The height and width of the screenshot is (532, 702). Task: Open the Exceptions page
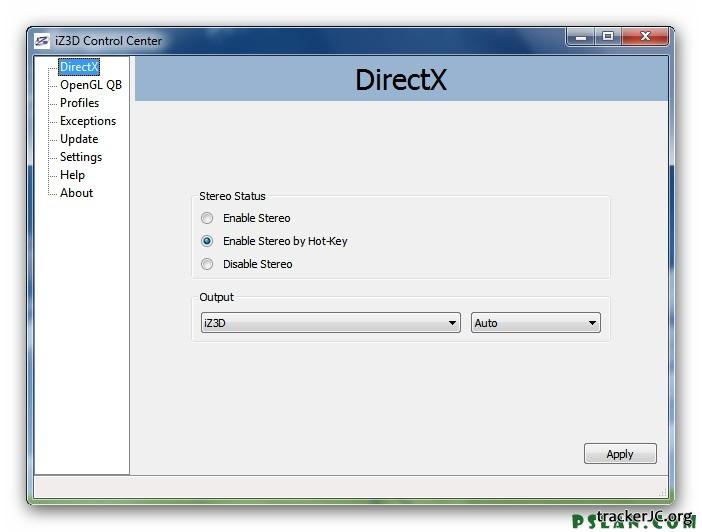[87, 121]
